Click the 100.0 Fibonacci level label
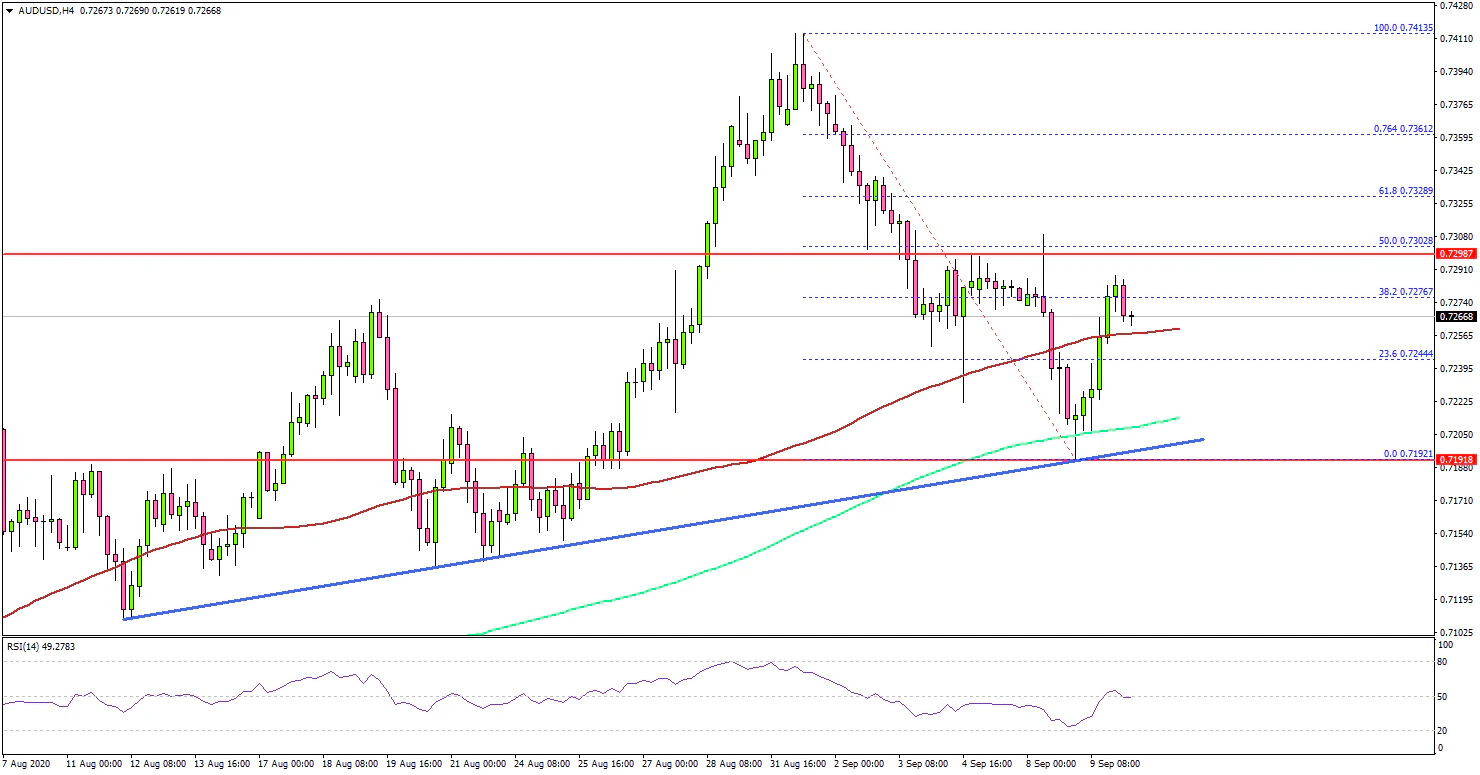This screenshot has height=775, width=1480. click(1403, 28)
